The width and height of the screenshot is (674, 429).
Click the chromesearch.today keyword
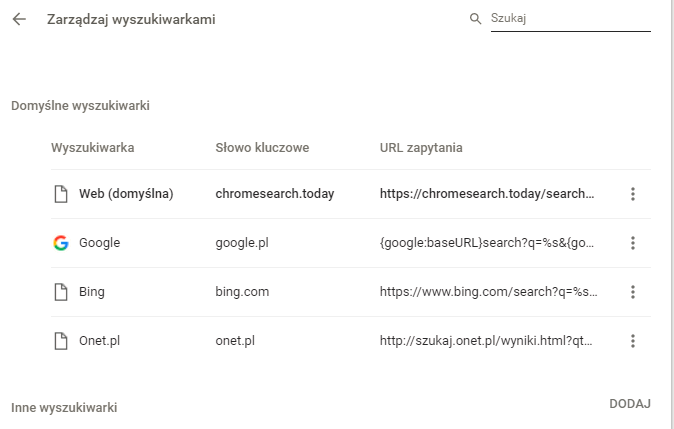(x=274, y=194)
